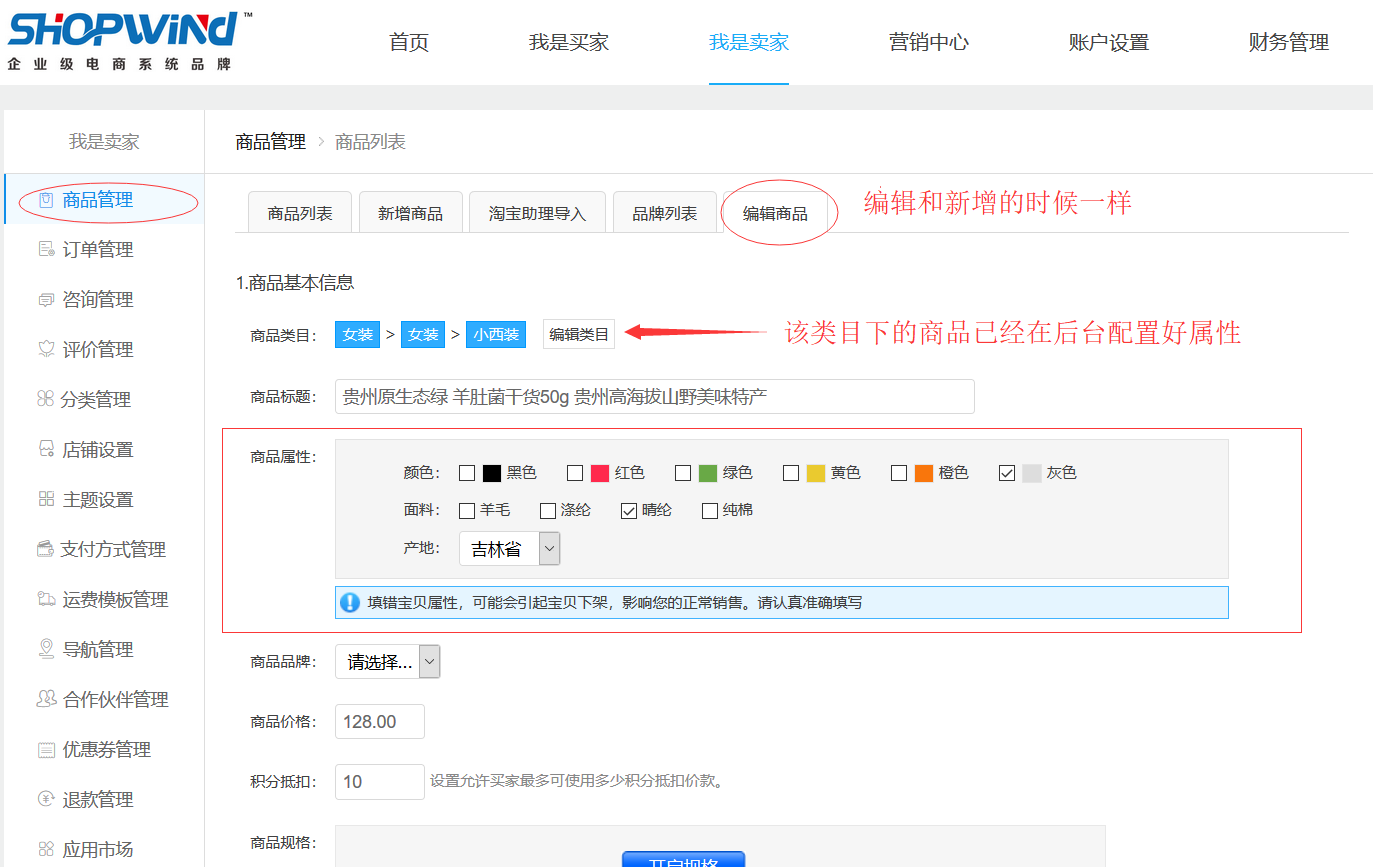Click the 店铺设置 sidebar icon
1373x867 pixels.
coord(46,449)
